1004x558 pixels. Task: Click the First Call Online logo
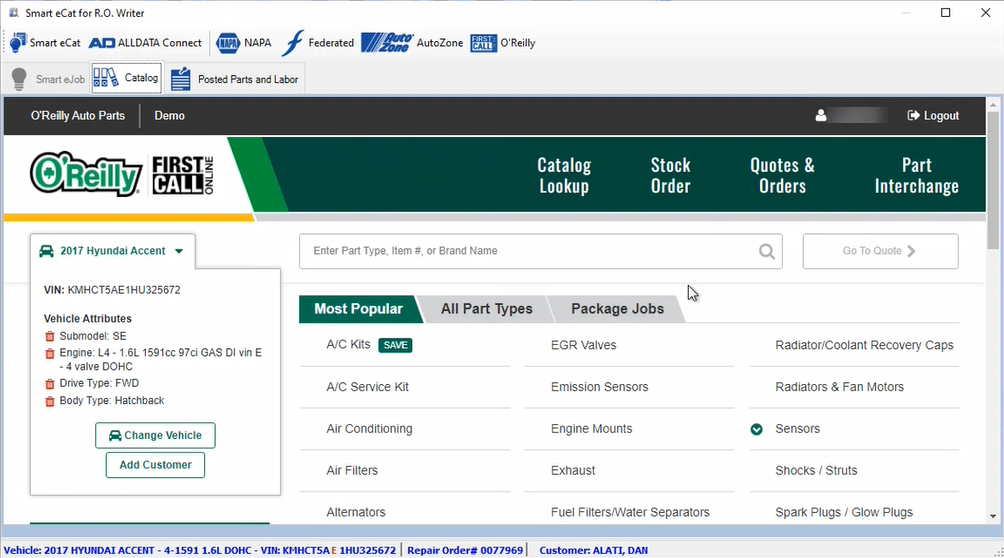182,175
